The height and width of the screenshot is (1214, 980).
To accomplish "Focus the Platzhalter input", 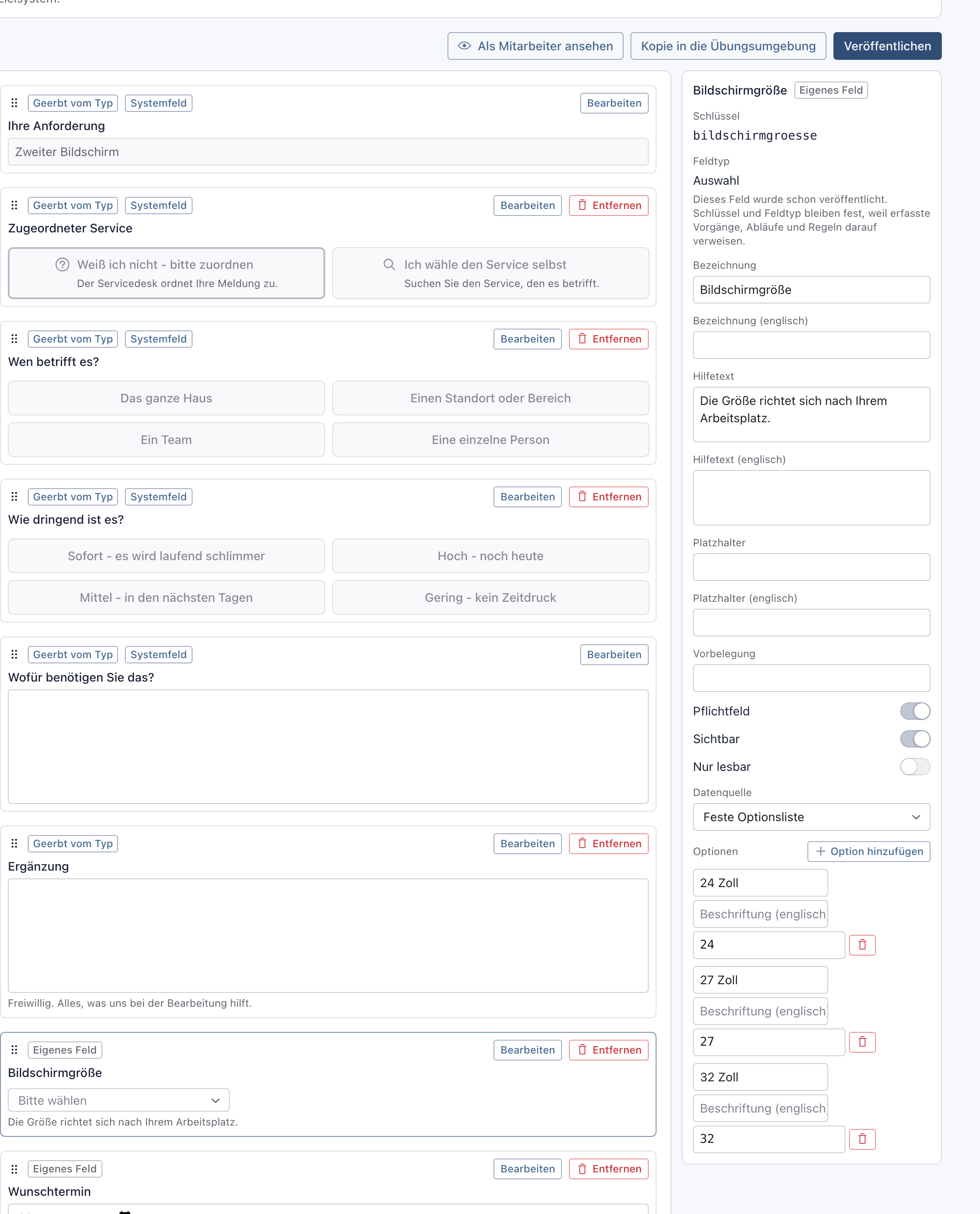I will (x=811, y=567).
